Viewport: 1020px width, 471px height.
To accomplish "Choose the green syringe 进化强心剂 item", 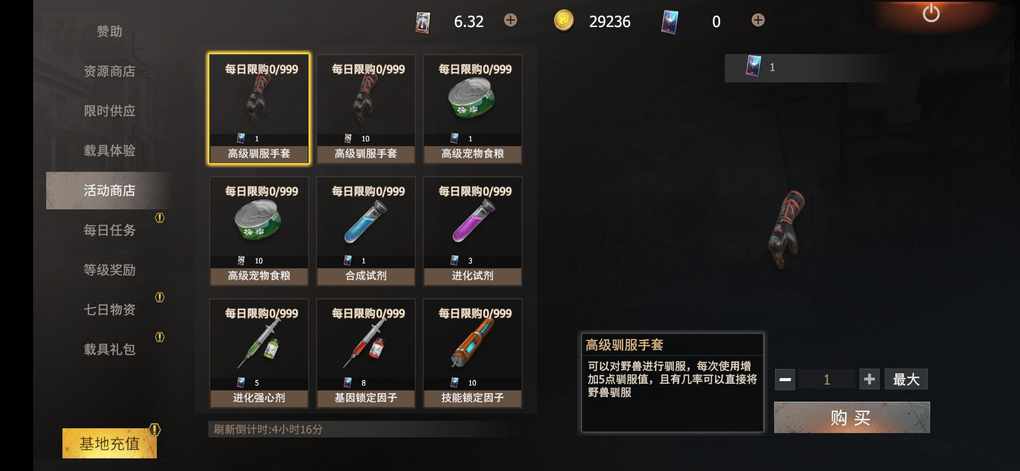I will (259, 353).
